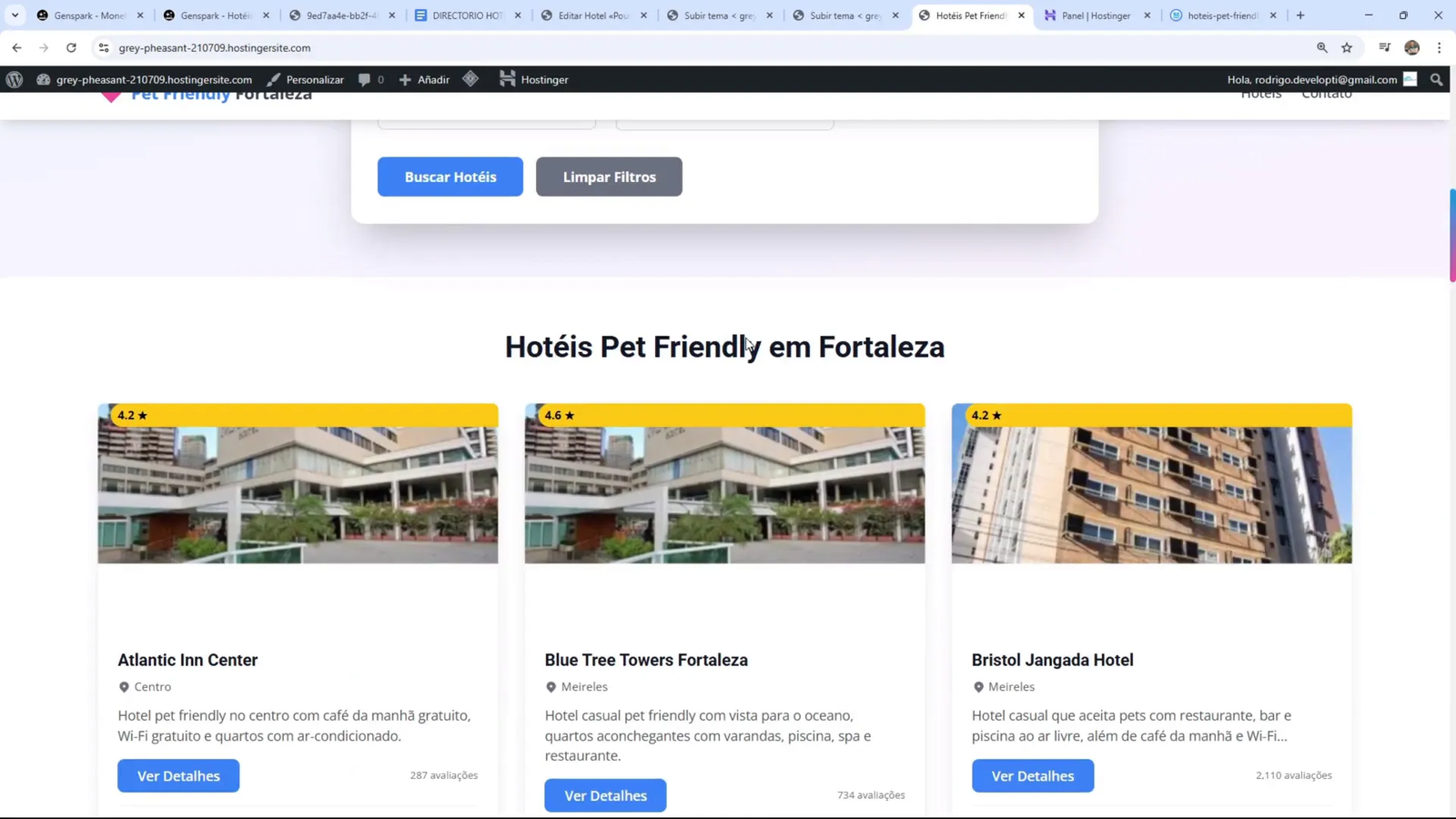Viewport: 1456px width, 819px height.
Task: Click the page vertical scrollbar thumb
Action: [1452, 235]
